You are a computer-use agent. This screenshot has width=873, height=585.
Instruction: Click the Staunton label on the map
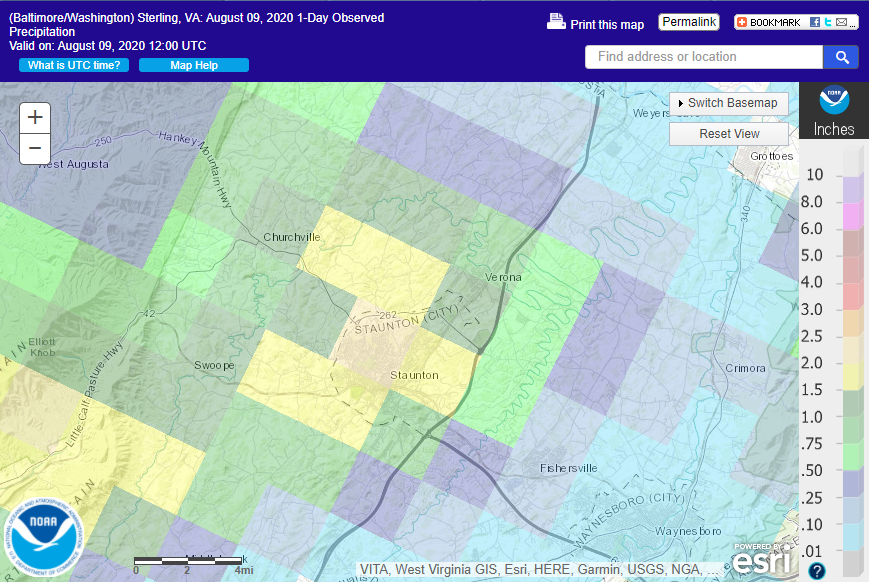click(x=416, y=376)
